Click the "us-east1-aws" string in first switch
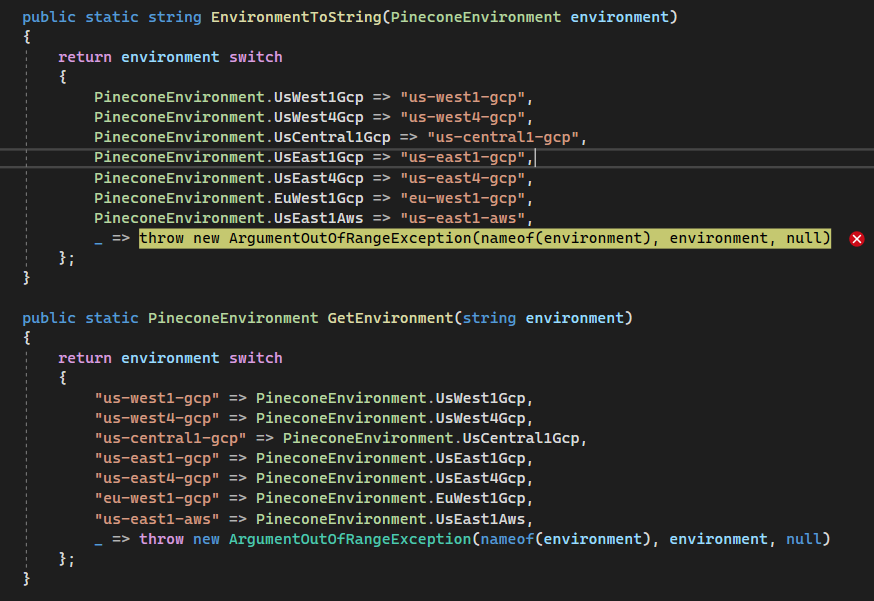Viewport: 874px width, 601px height. point(463,219)
